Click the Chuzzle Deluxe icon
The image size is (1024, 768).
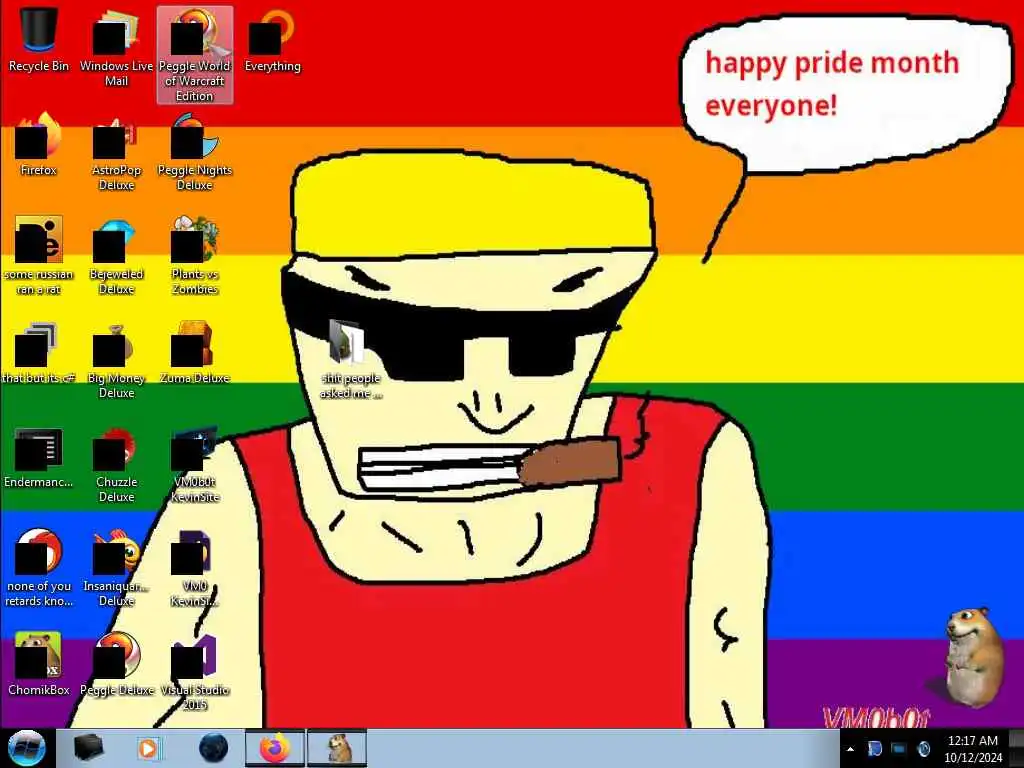116,464
